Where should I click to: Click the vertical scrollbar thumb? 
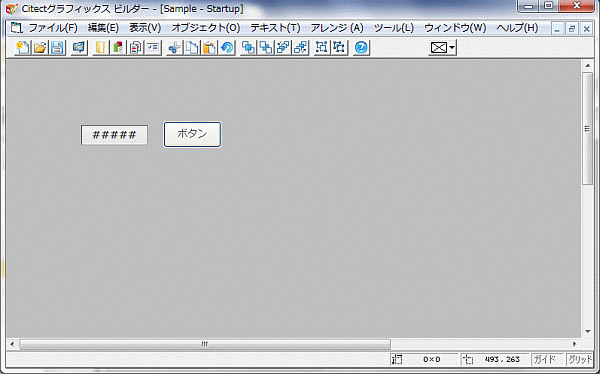pos(588,129)
